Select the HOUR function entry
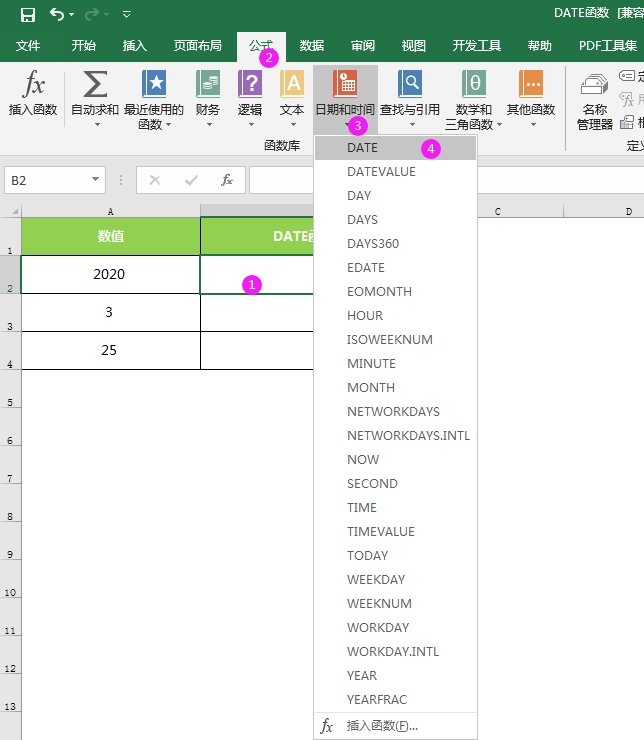 395,316
